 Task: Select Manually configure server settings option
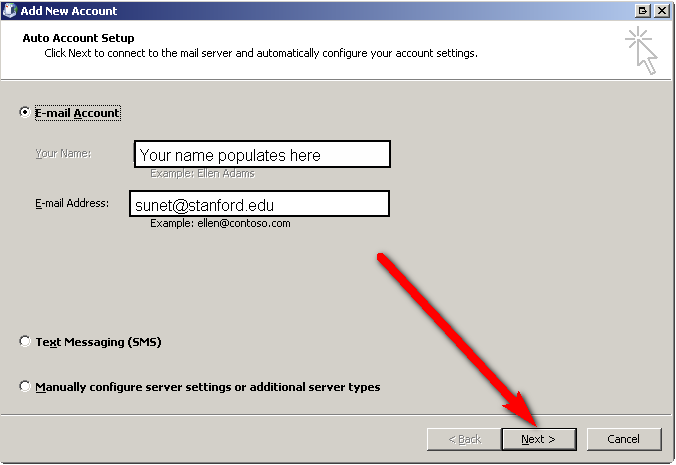point(25,387)
